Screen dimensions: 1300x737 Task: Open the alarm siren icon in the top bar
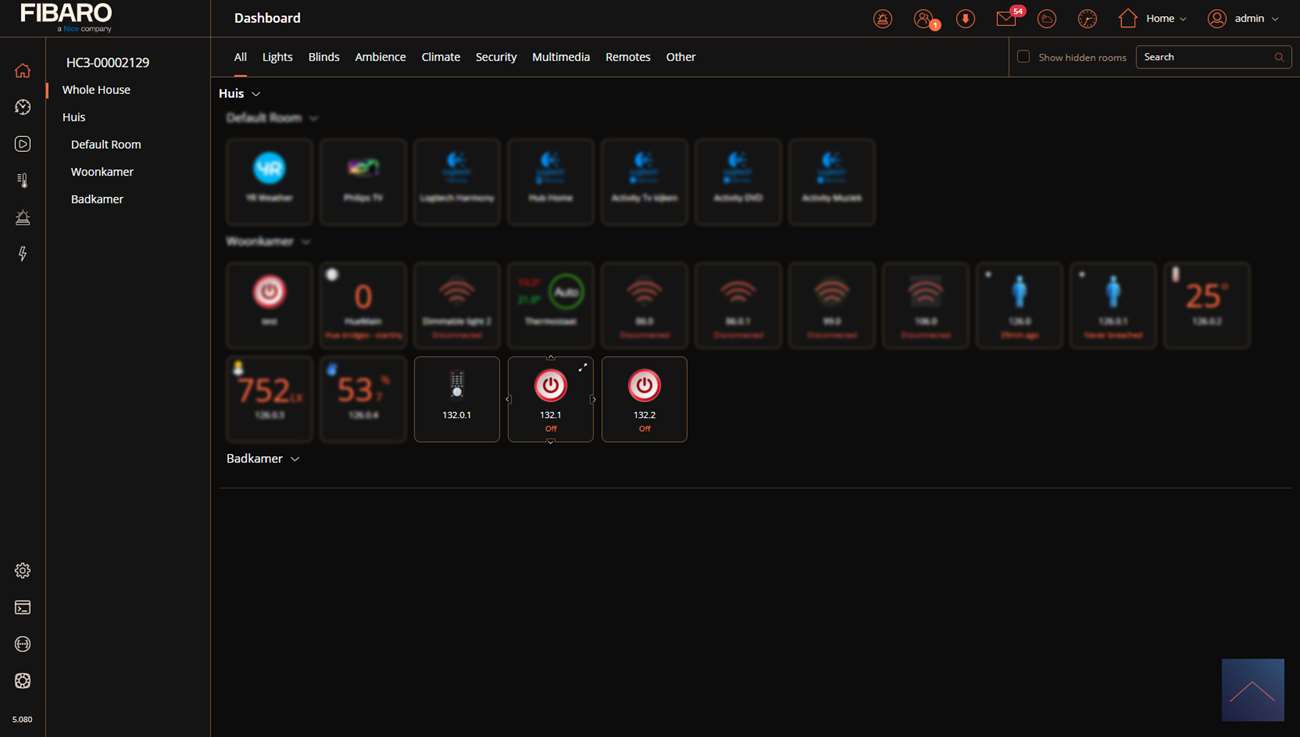click(x=883, y=19)
